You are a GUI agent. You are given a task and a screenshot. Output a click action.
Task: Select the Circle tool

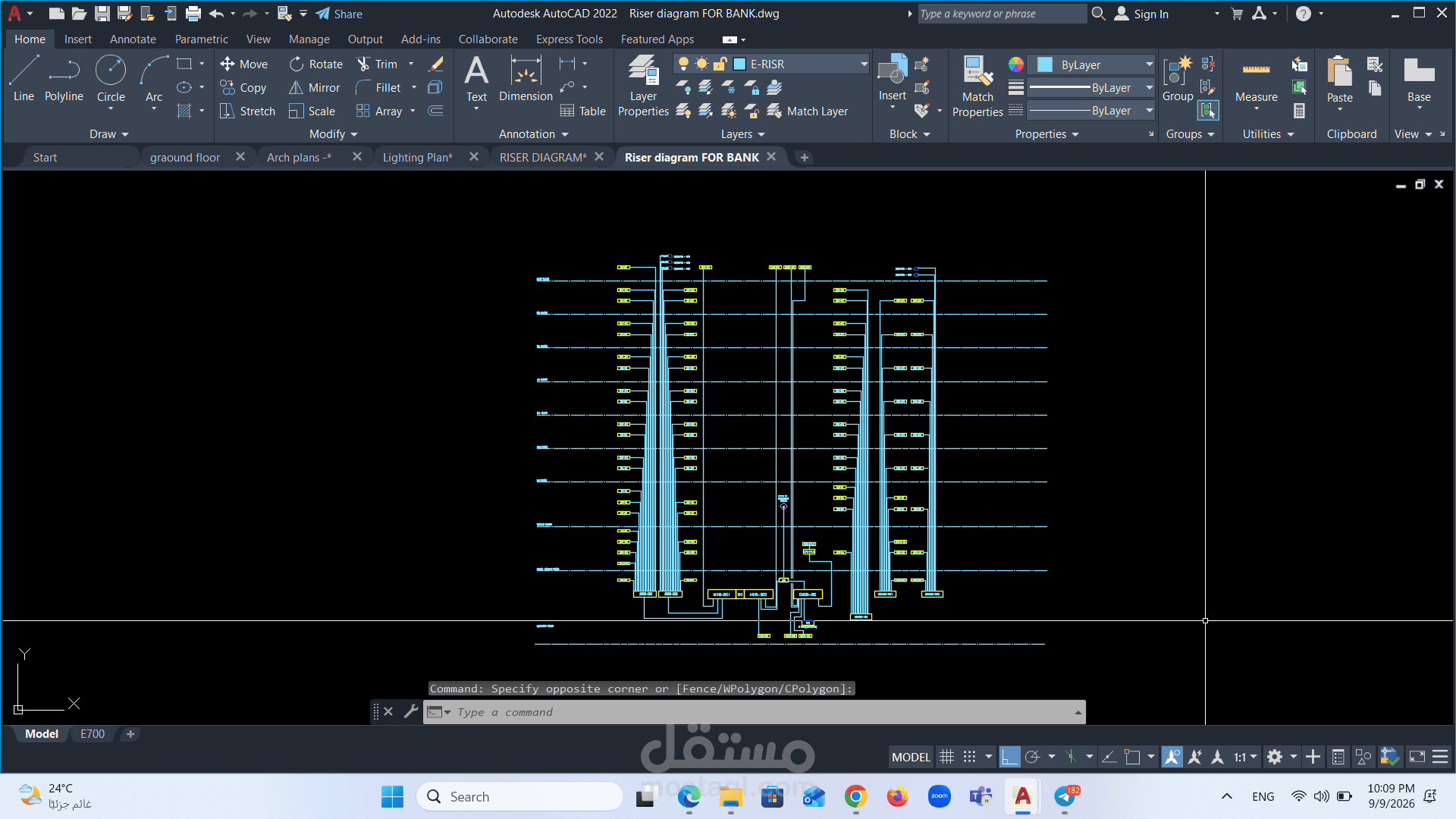[x=111, y=79]
